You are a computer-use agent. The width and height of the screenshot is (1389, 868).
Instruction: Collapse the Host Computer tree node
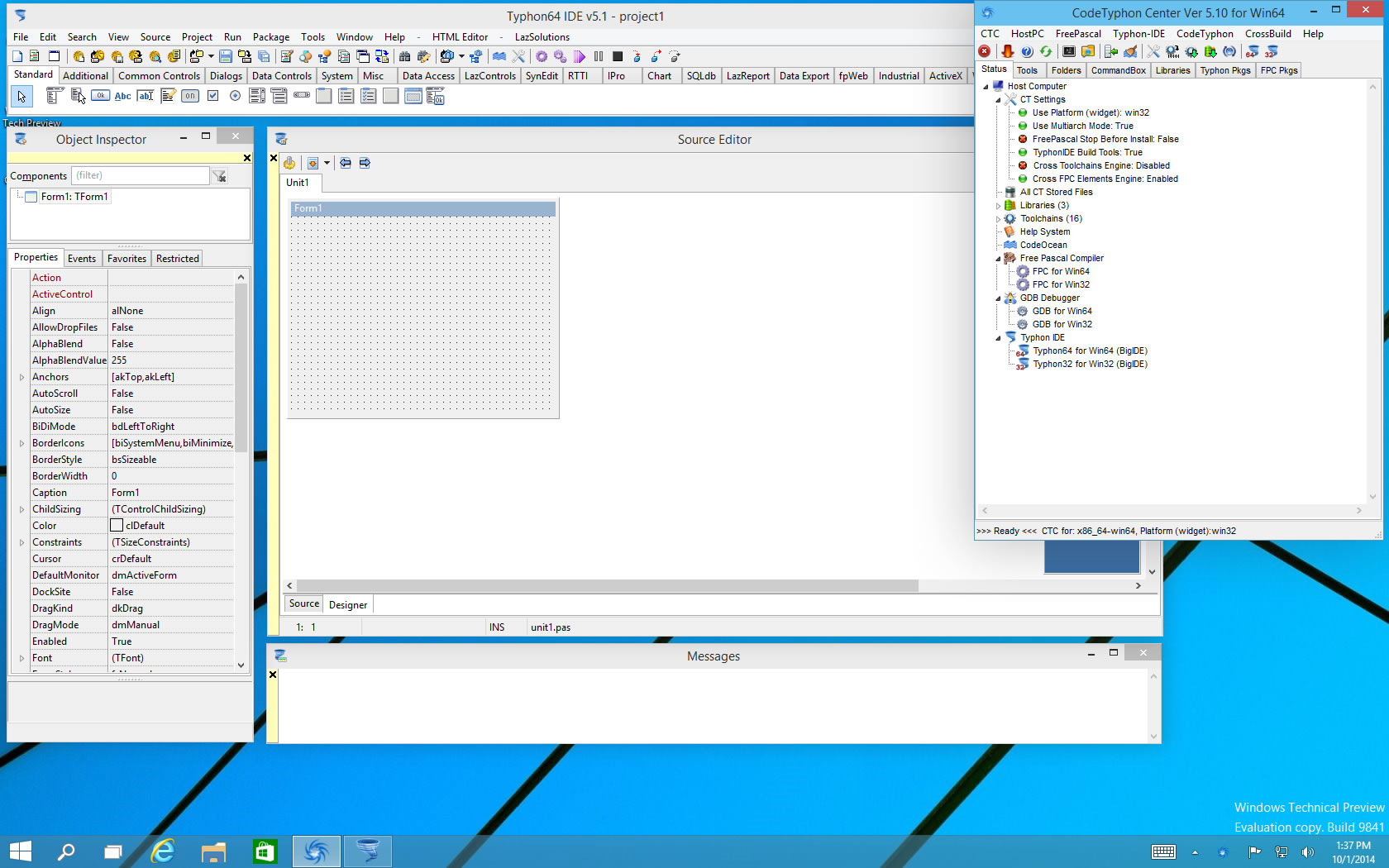[986, 87]
